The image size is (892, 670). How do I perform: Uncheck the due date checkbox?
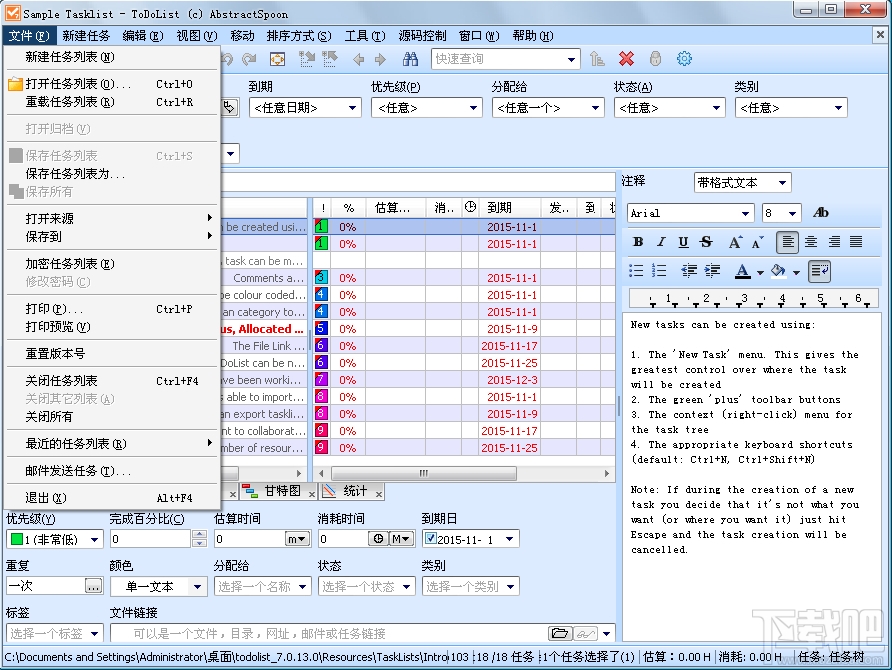[431, 538]
